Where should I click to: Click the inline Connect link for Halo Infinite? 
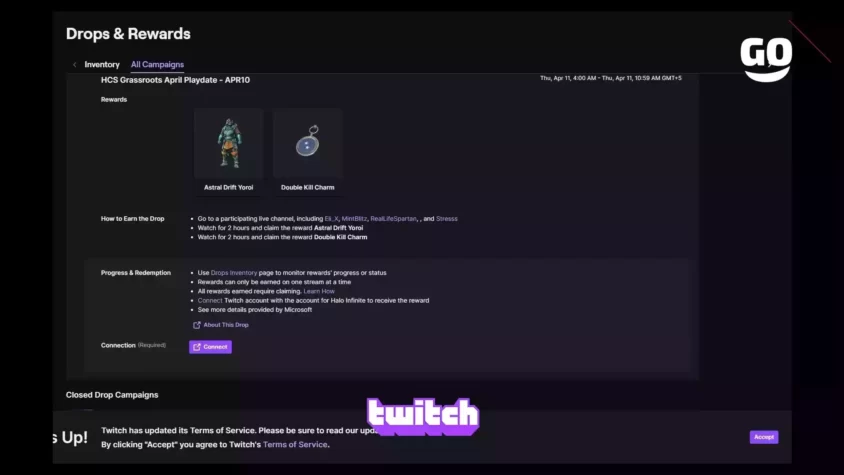click(209, 301)
